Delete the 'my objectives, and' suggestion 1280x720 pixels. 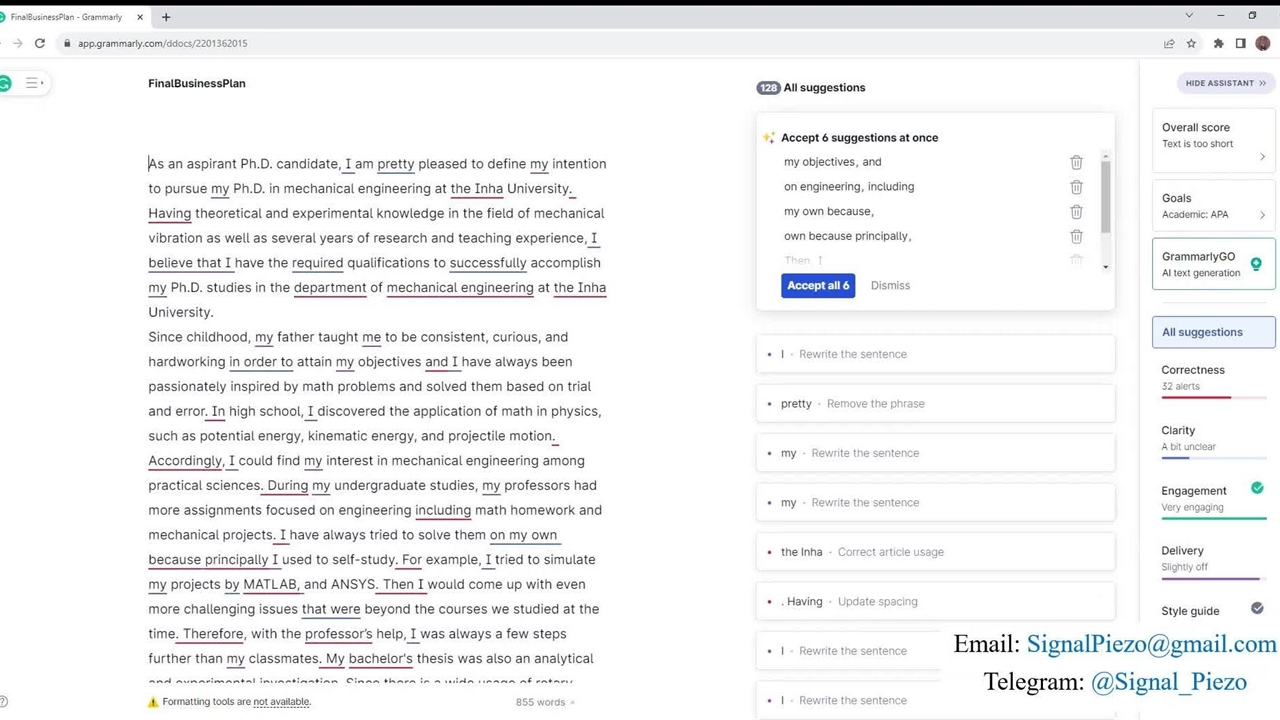pyautogui.click(x=1076, y=162)
